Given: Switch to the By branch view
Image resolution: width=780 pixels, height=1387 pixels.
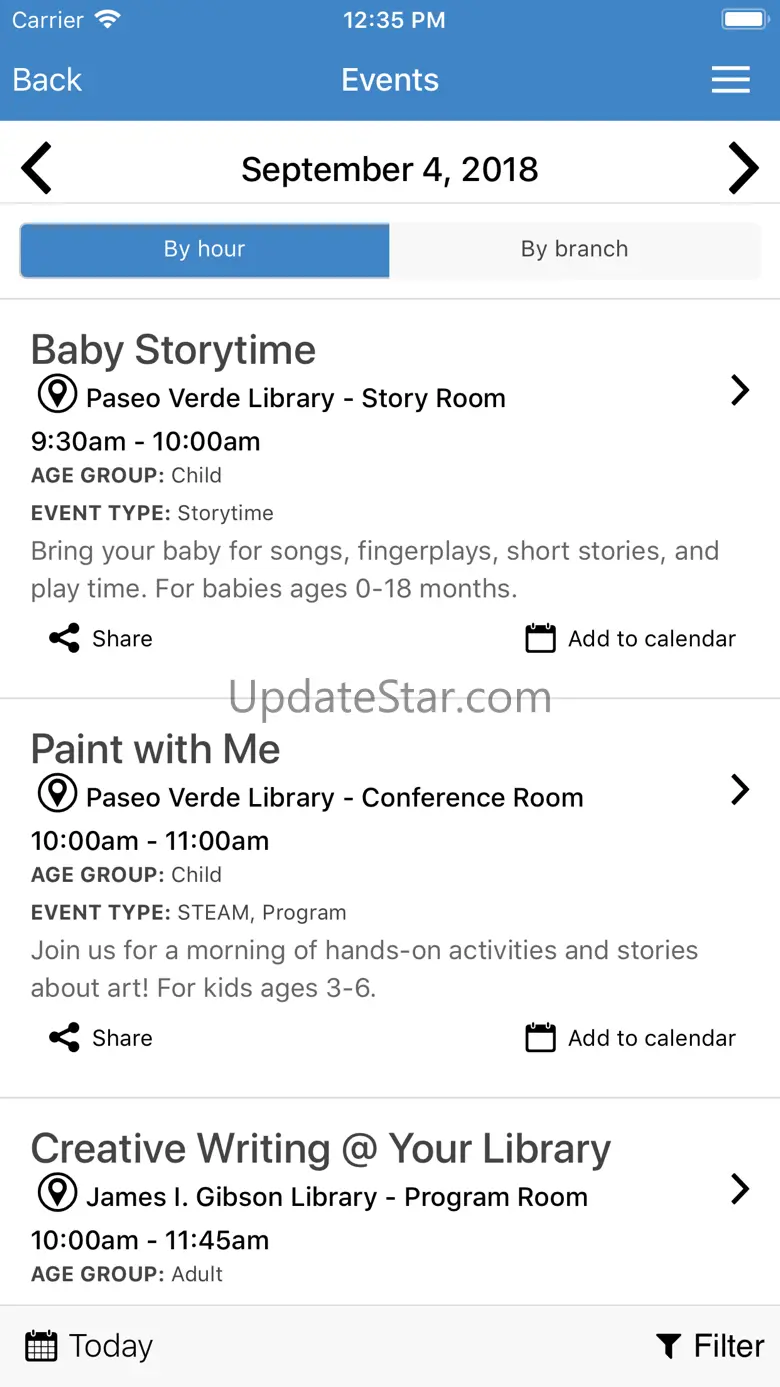Looking at the screenshot, I should (575, 250).
